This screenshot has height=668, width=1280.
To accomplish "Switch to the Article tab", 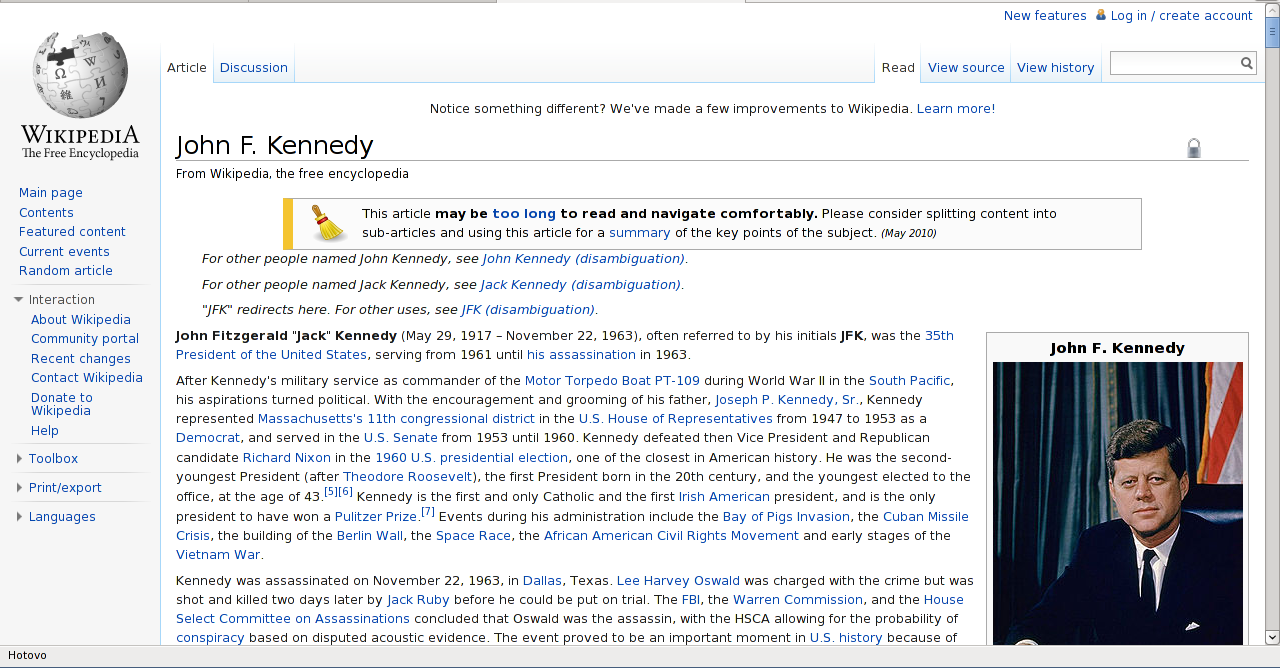I will pos(187,68).
